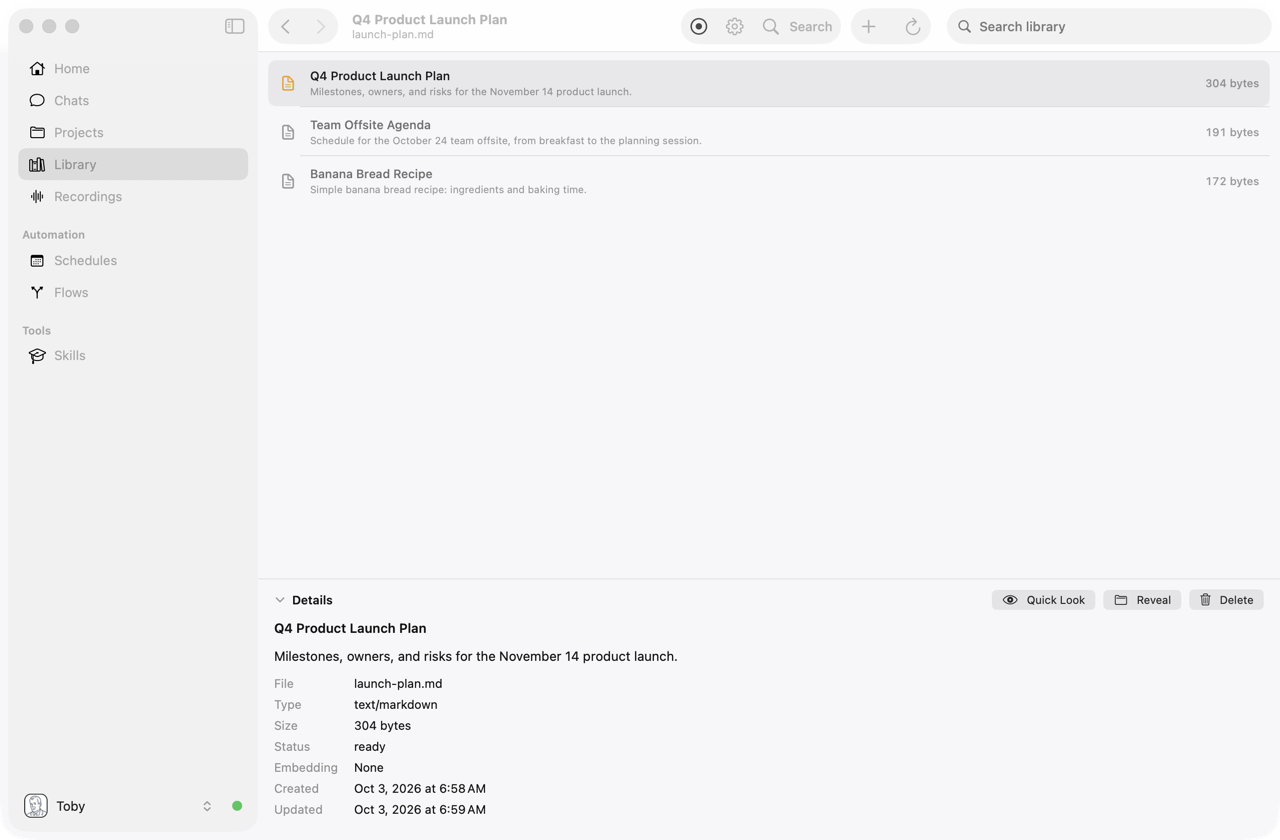Add a new item with plus icon
Image resolution: width=1280 pixels, height=840 pixels.
click(x=869, y=27)
